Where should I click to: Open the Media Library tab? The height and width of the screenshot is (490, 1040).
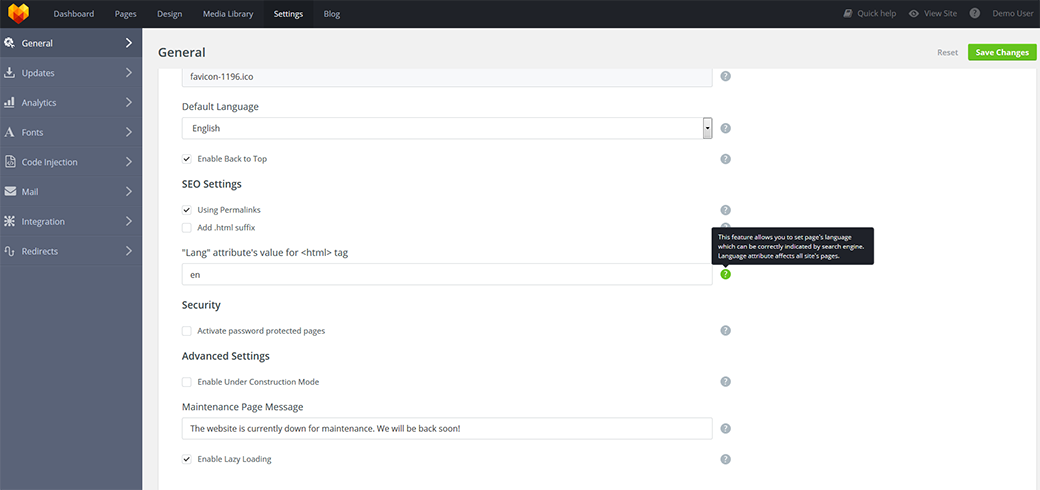(x=228, y=14)
